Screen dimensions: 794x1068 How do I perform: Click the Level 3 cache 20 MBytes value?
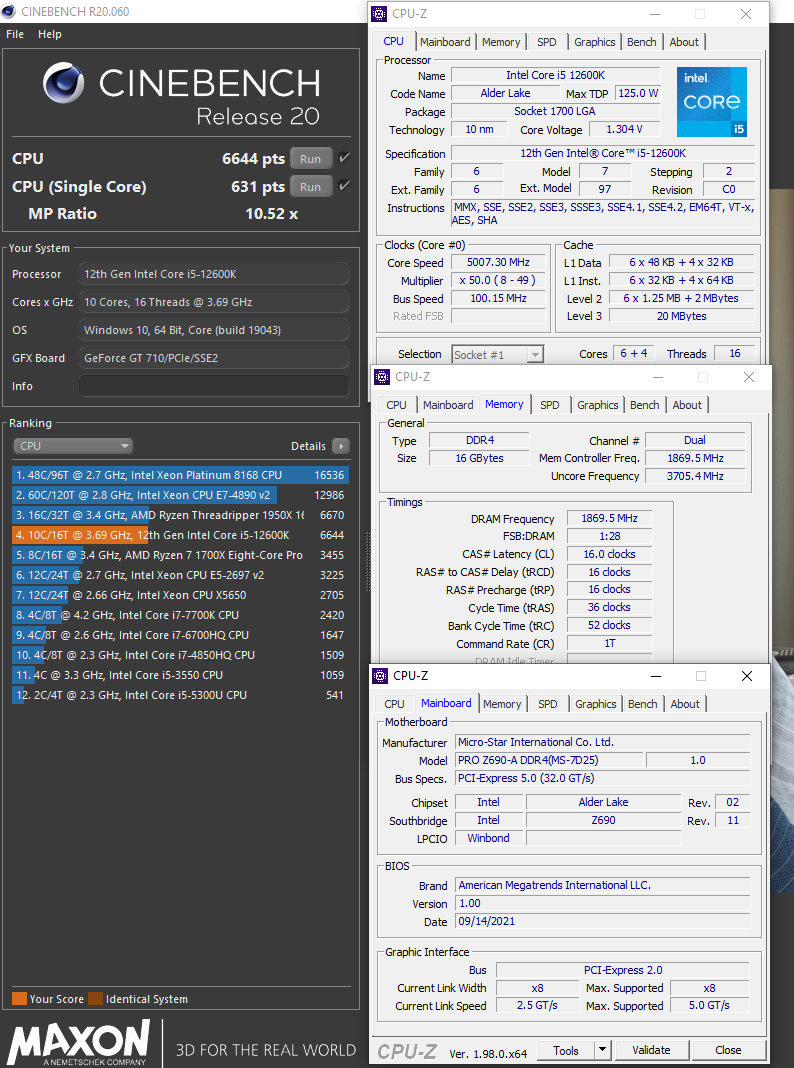click(682, 316)
